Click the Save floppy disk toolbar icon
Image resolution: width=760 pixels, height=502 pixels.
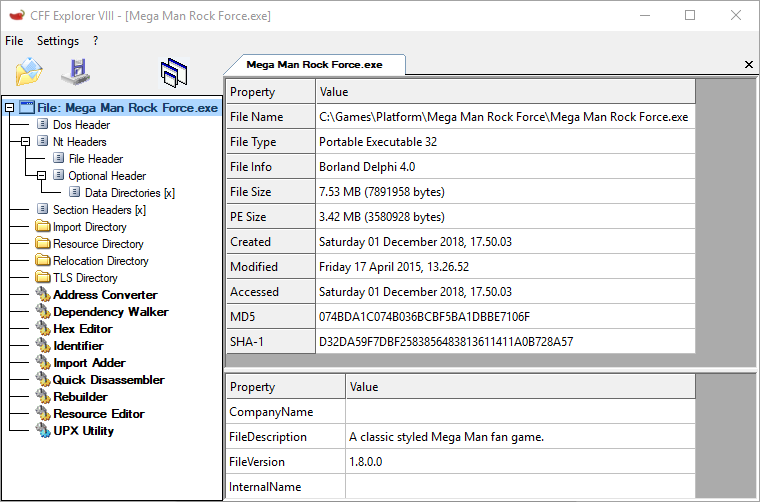(x=76, y=72)
